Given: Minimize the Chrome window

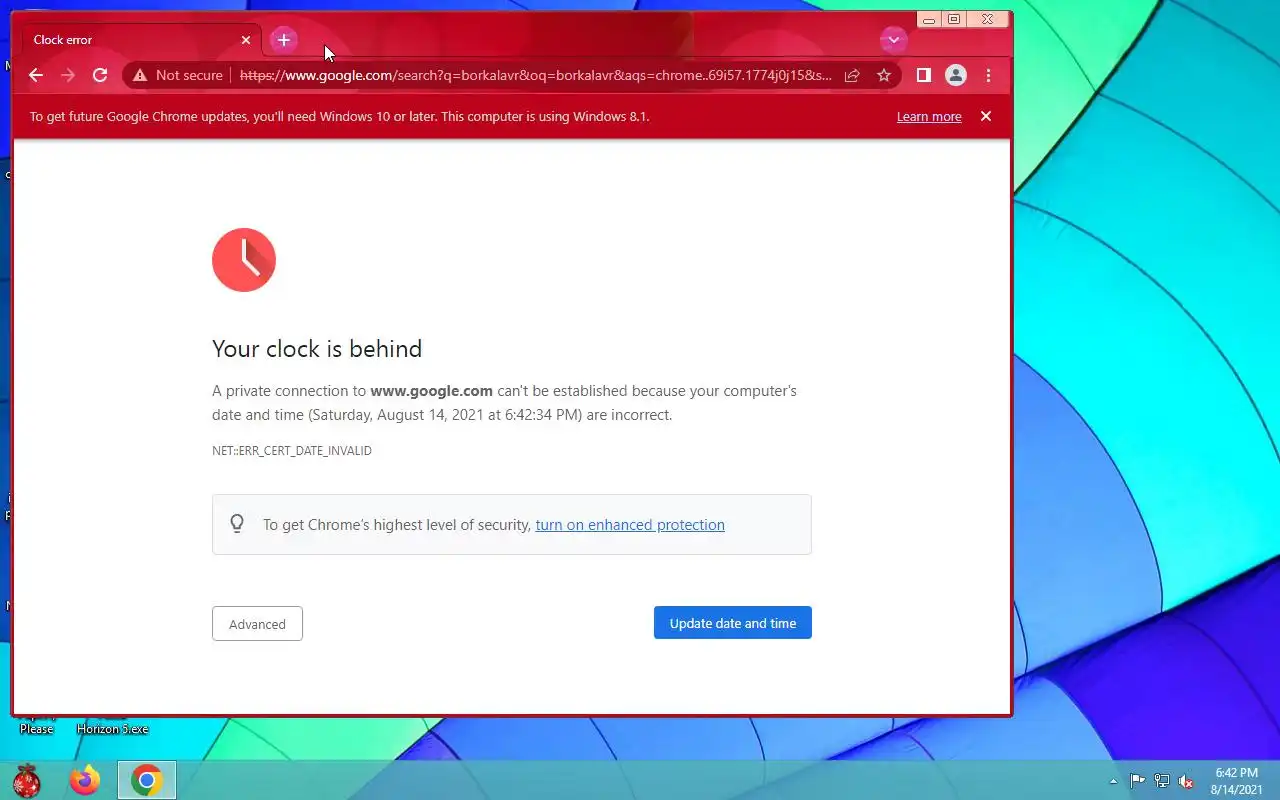Looking at the screenshot, I should point(929,19).
